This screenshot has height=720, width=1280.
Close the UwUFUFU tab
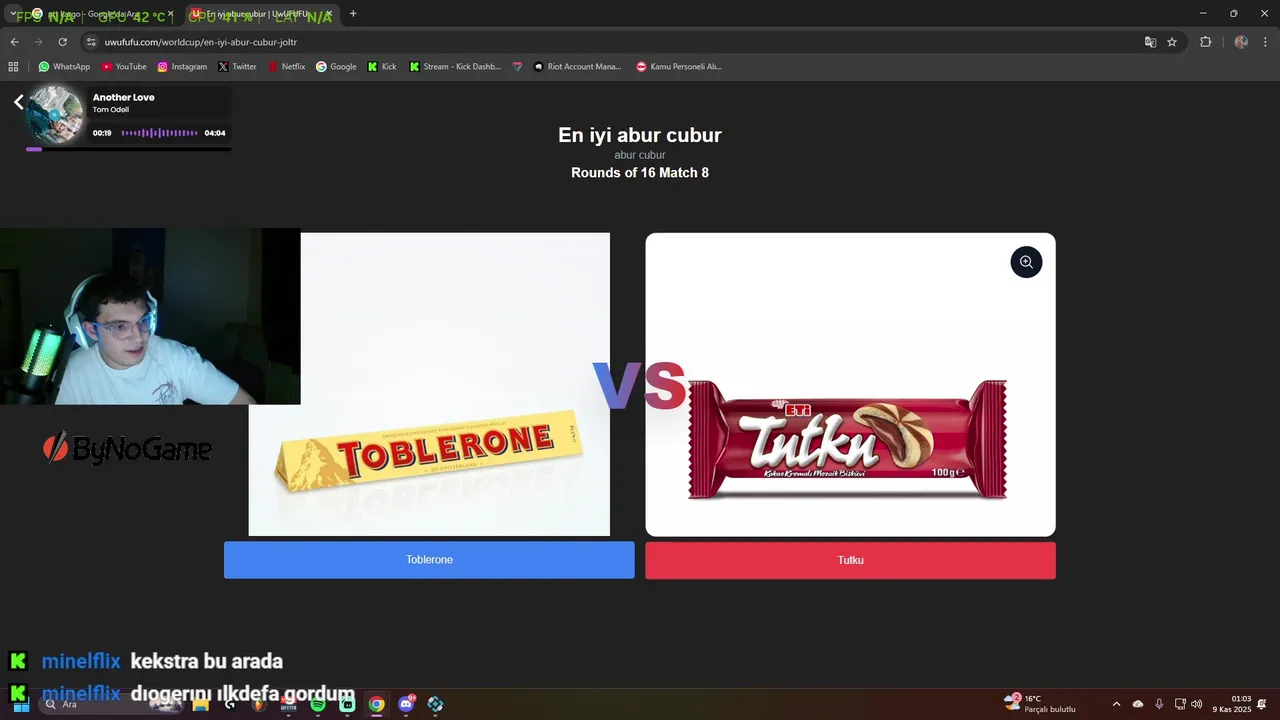(328, 14)
